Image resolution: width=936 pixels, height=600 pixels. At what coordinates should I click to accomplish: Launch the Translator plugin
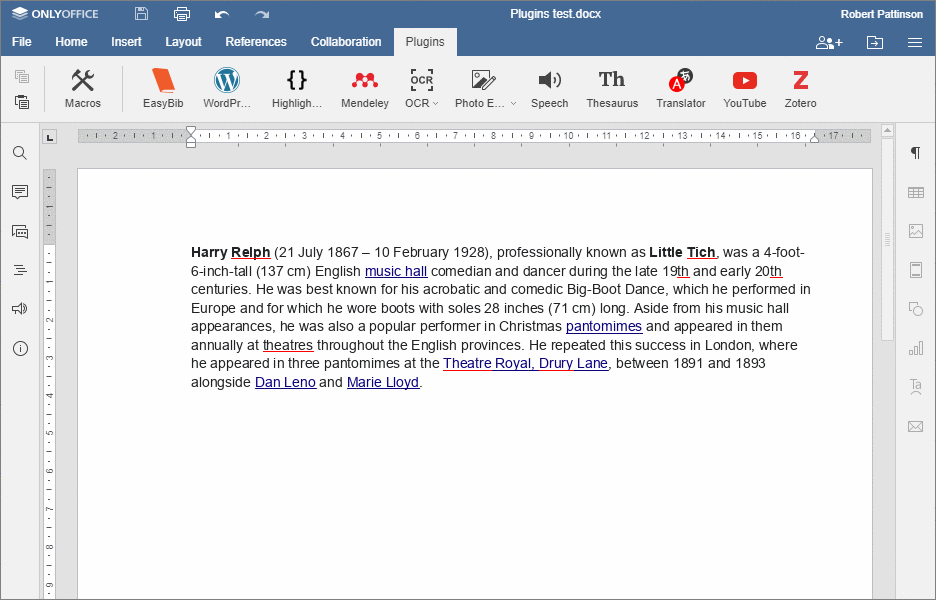(681, 88)
